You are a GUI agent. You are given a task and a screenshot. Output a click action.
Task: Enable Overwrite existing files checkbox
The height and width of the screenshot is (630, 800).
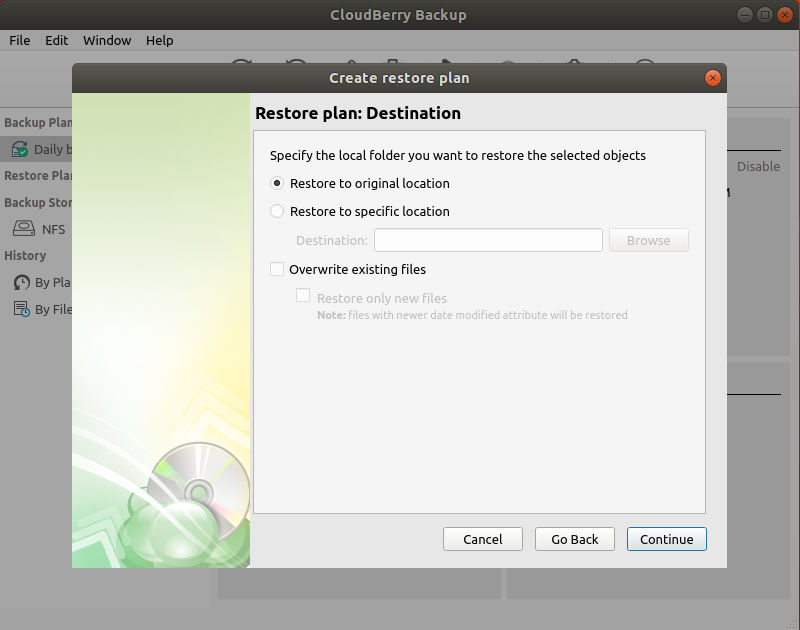coord(277,269)
